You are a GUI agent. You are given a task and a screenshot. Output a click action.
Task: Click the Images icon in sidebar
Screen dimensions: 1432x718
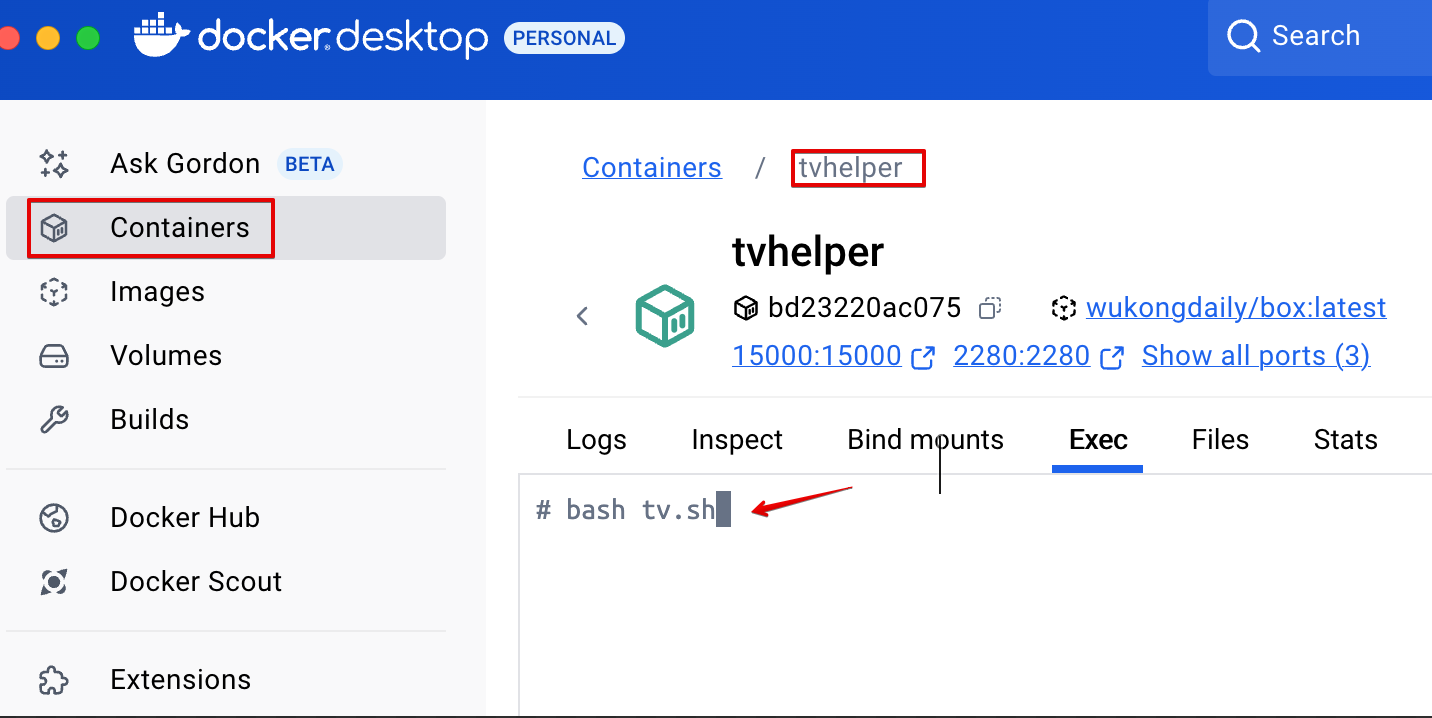(53, 292)
